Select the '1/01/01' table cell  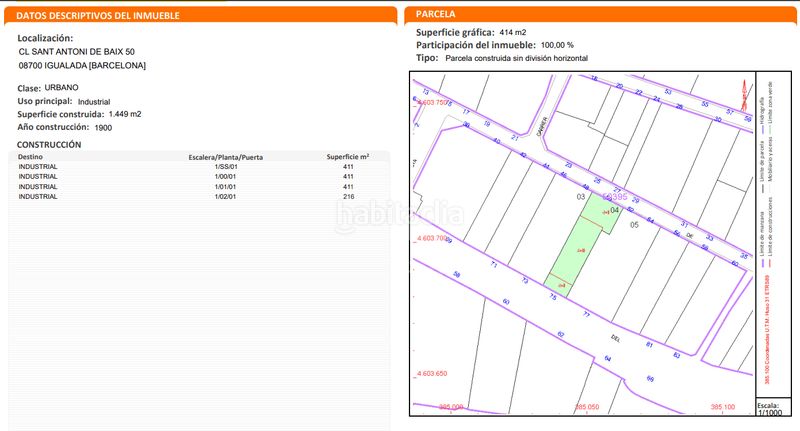coord(226,187)
